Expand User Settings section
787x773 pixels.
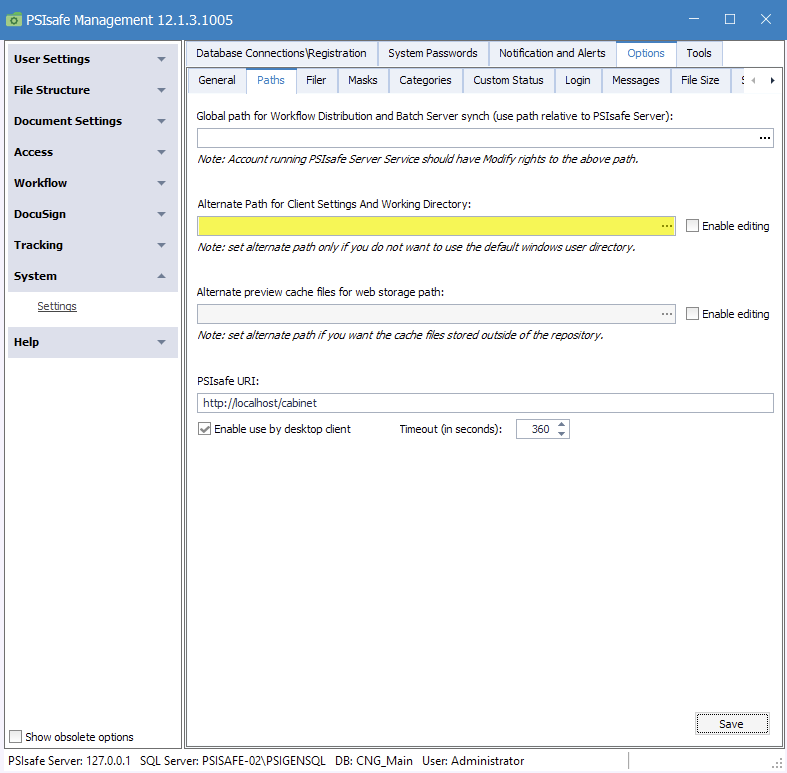pyautogui.click(x=93, y=59)
